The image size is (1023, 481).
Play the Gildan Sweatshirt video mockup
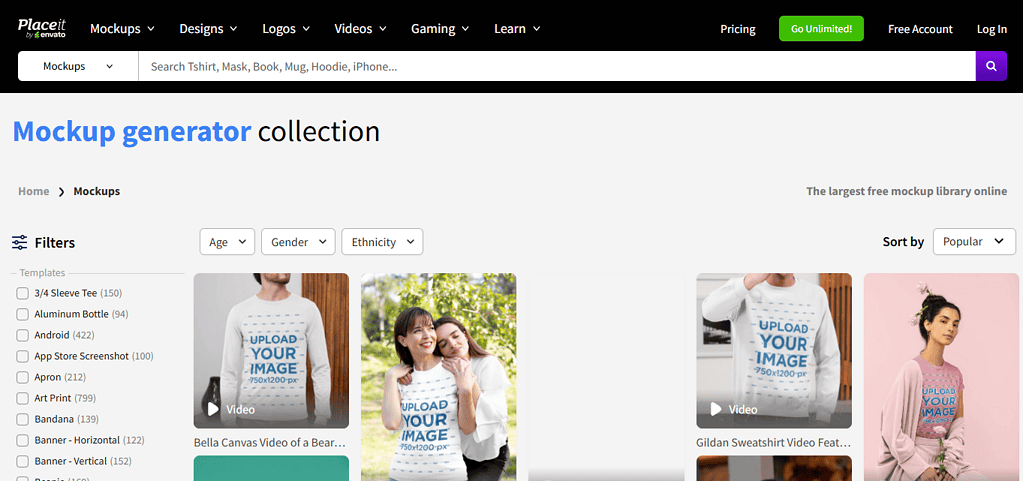pyautogui.click(x=716, y=409)
